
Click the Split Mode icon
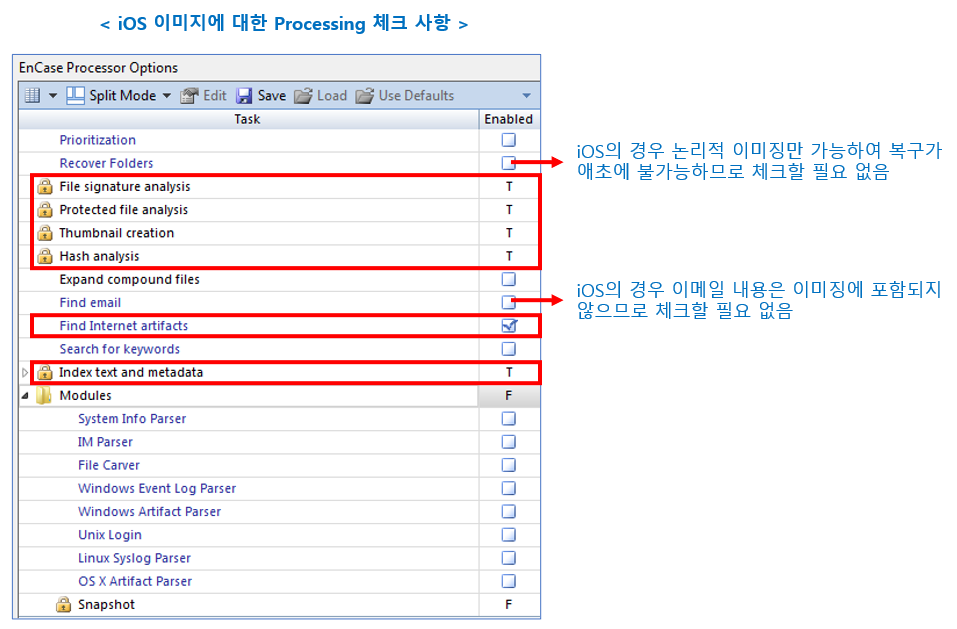[75, 95]
